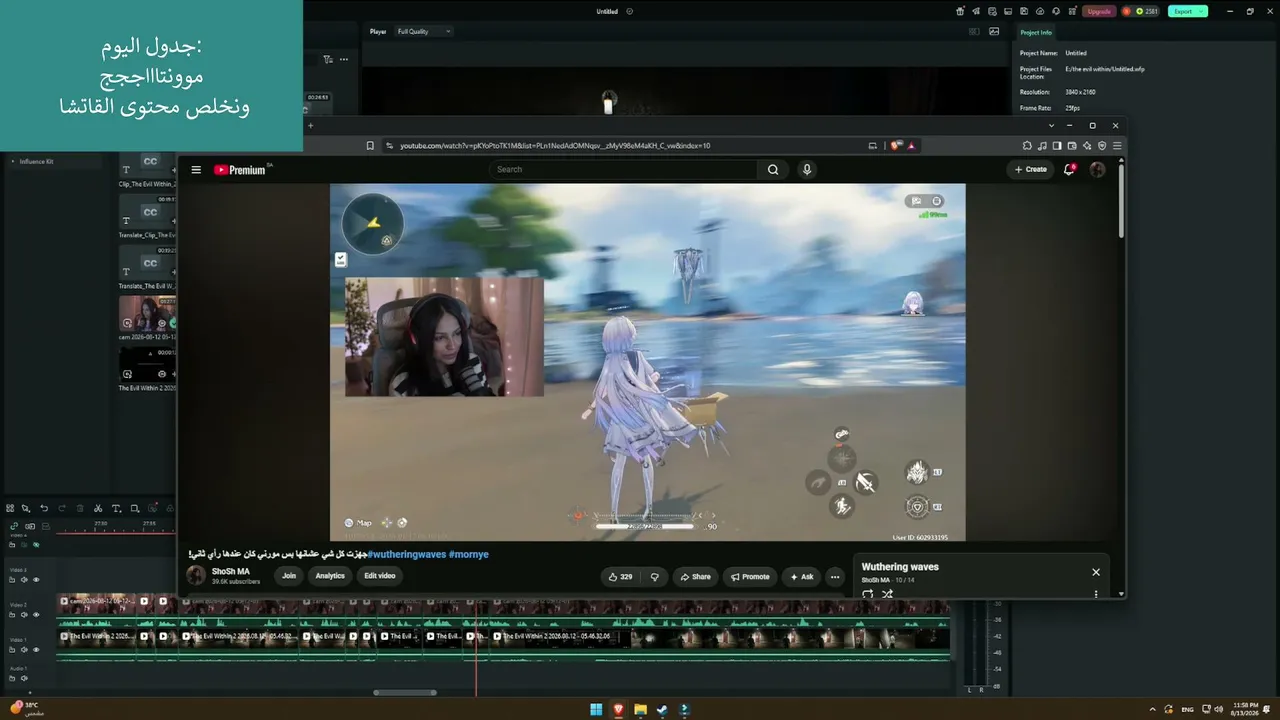
Task: Click the Edit video button
Action: tap(380, 576)
